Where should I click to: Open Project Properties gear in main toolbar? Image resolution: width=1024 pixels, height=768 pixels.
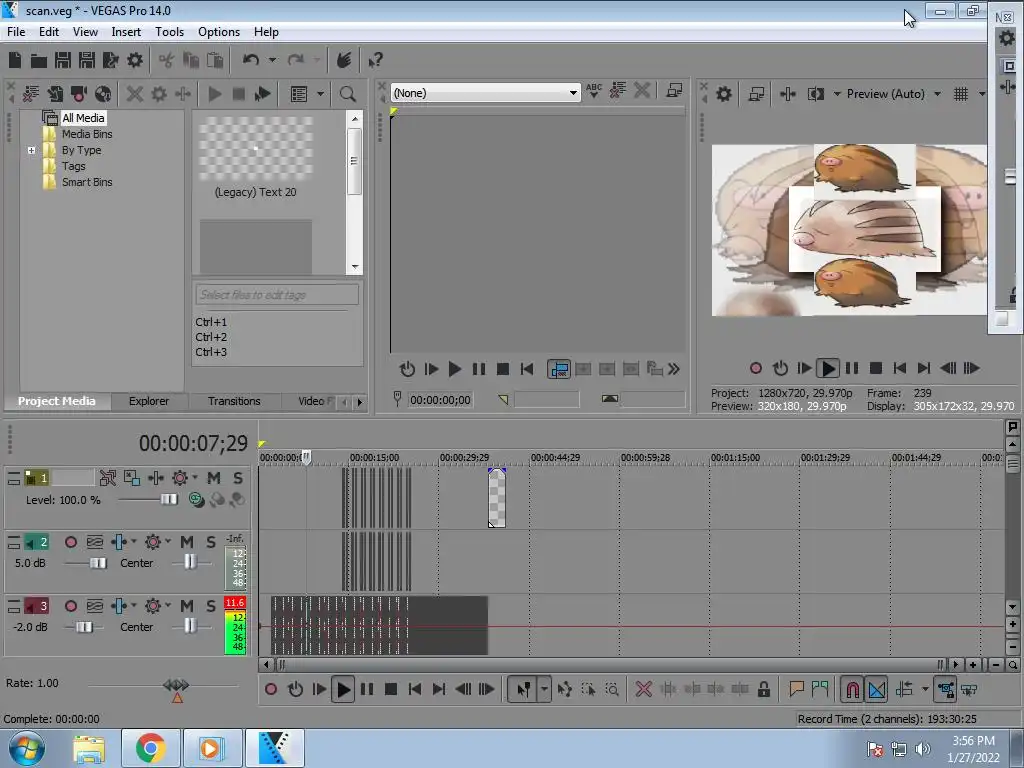point(135,61)
